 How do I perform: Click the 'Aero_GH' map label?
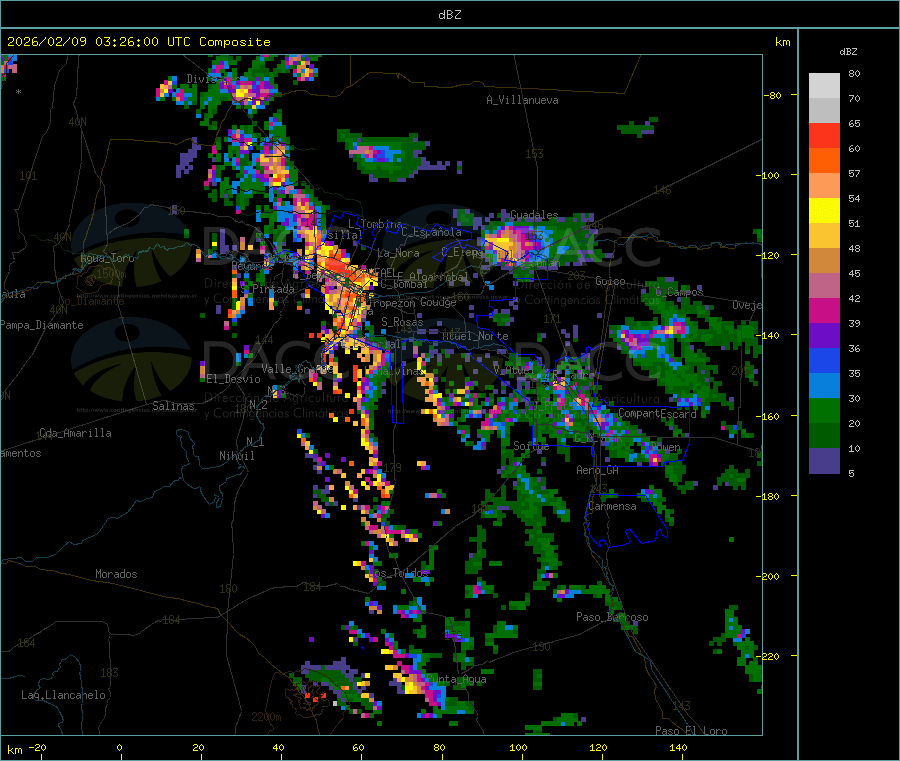[598, 470]
